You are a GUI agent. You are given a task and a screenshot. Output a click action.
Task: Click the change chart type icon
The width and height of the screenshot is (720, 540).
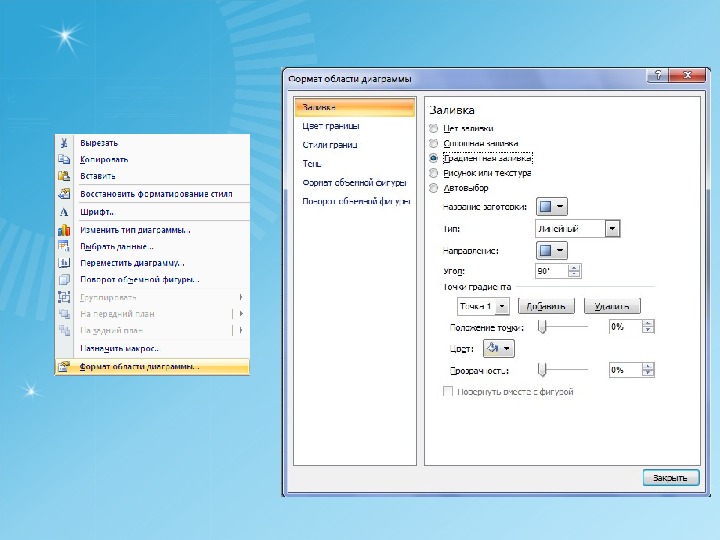pos(64,230)
